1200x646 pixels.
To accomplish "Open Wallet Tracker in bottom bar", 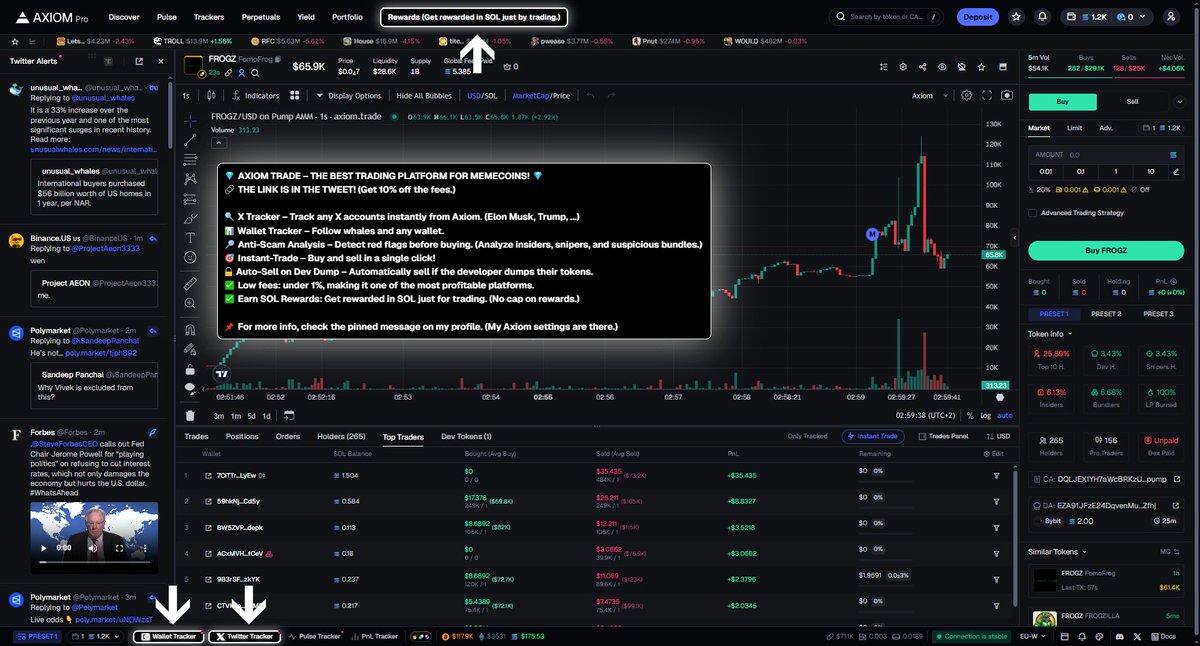I will click(168, 636).
